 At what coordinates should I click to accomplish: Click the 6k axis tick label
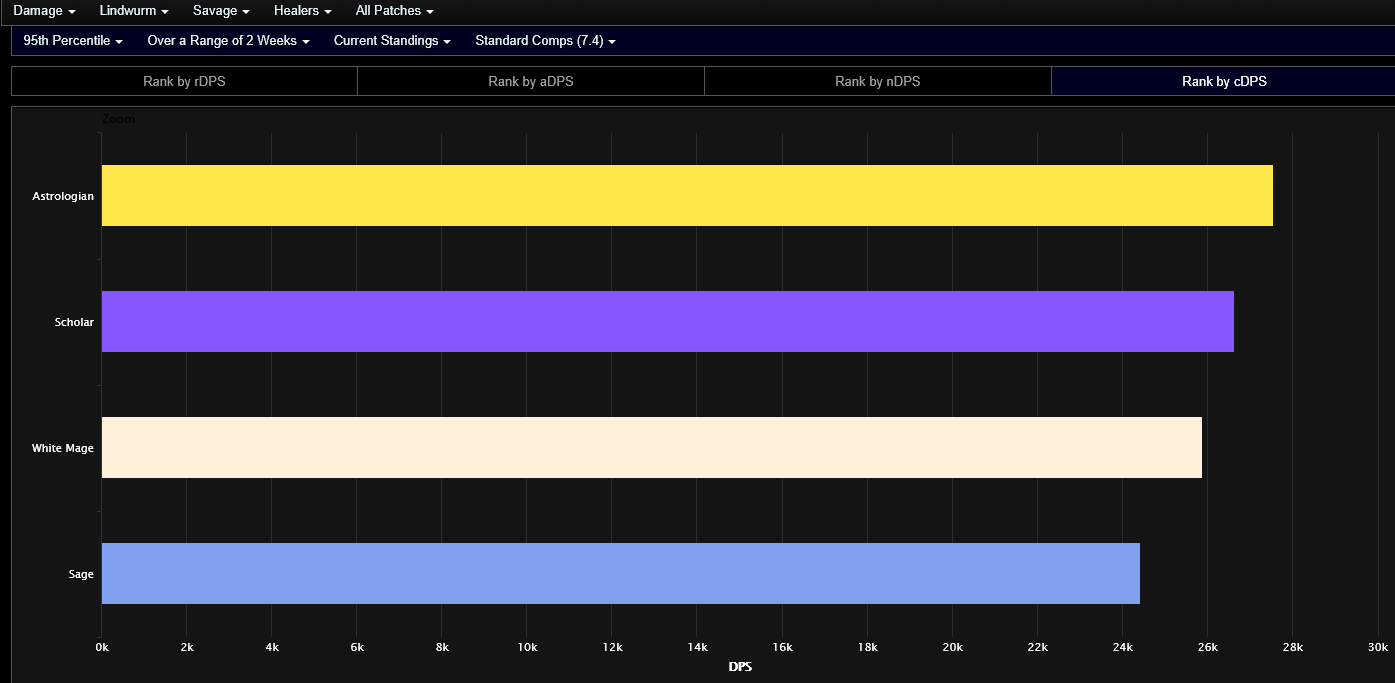(x=357, y=648)
